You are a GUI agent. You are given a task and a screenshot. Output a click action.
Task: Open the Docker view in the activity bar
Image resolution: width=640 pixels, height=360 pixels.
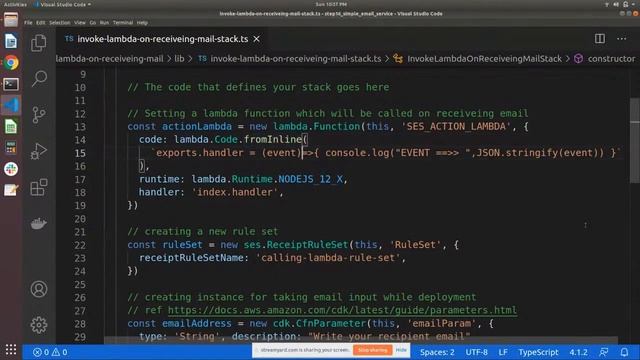[39, 223]
